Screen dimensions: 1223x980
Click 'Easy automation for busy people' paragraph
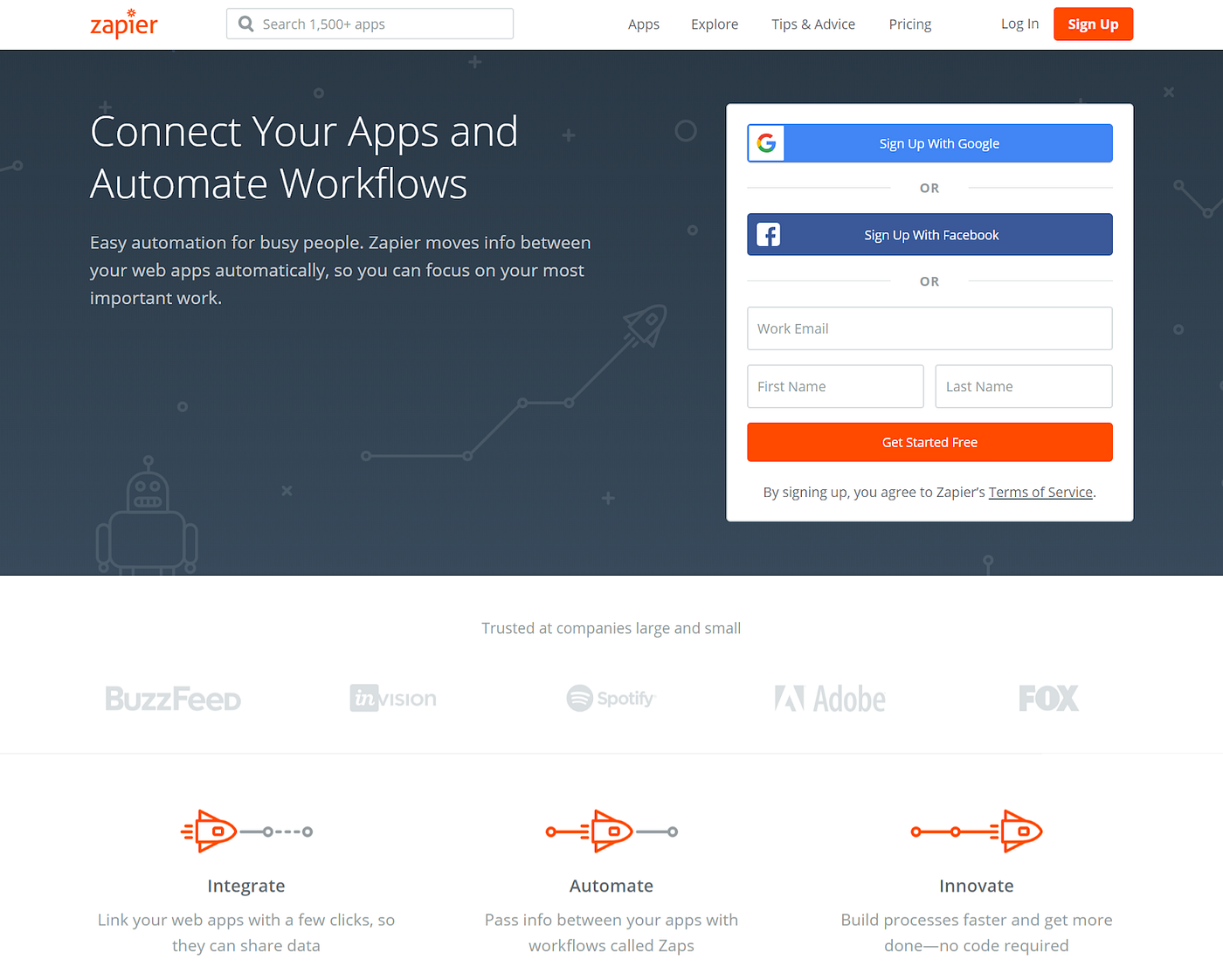pyautogui.click(x=341, y=270)
